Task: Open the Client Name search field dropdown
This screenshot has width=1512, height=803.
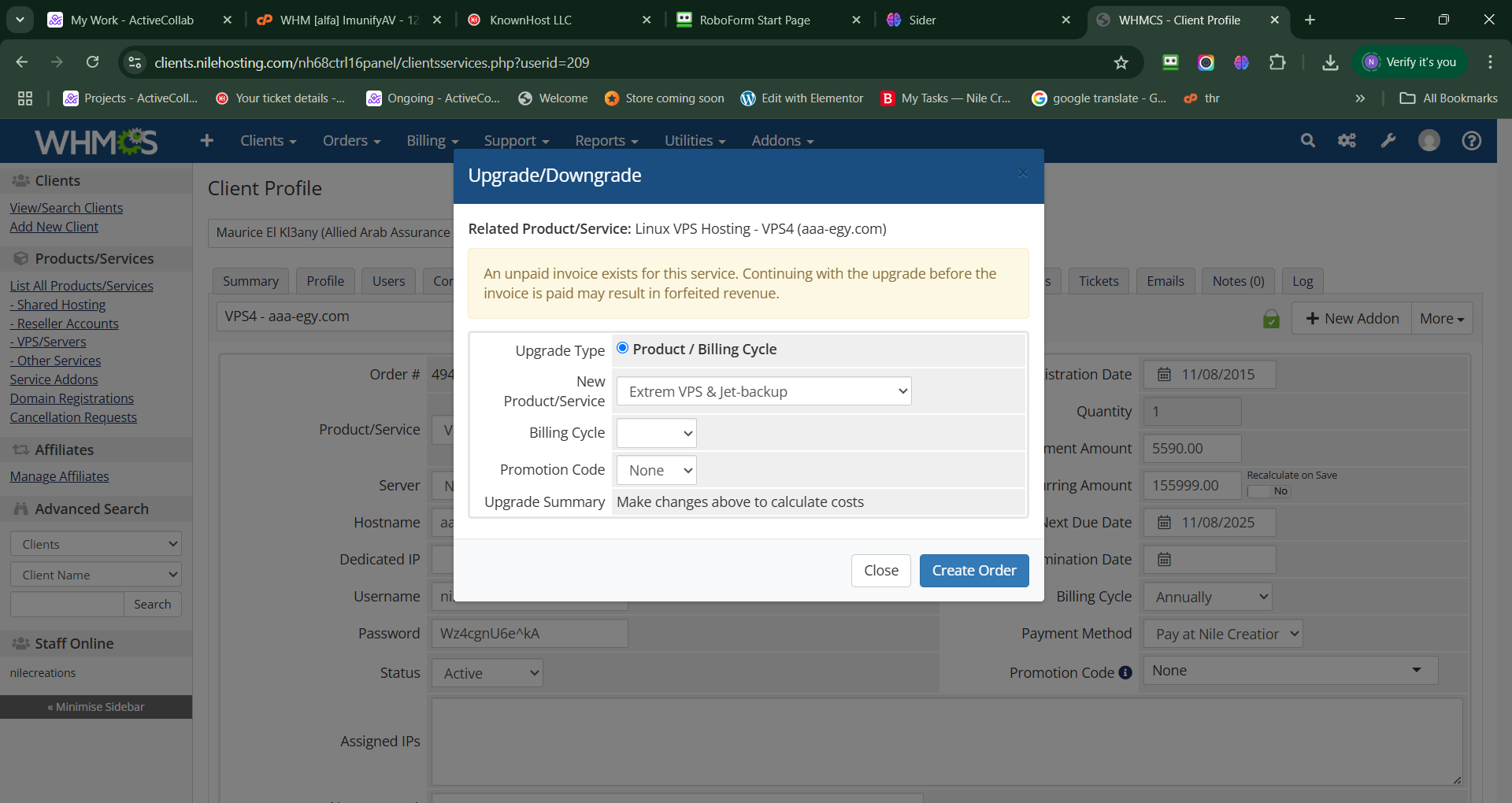Action: [x=96, y=575]
